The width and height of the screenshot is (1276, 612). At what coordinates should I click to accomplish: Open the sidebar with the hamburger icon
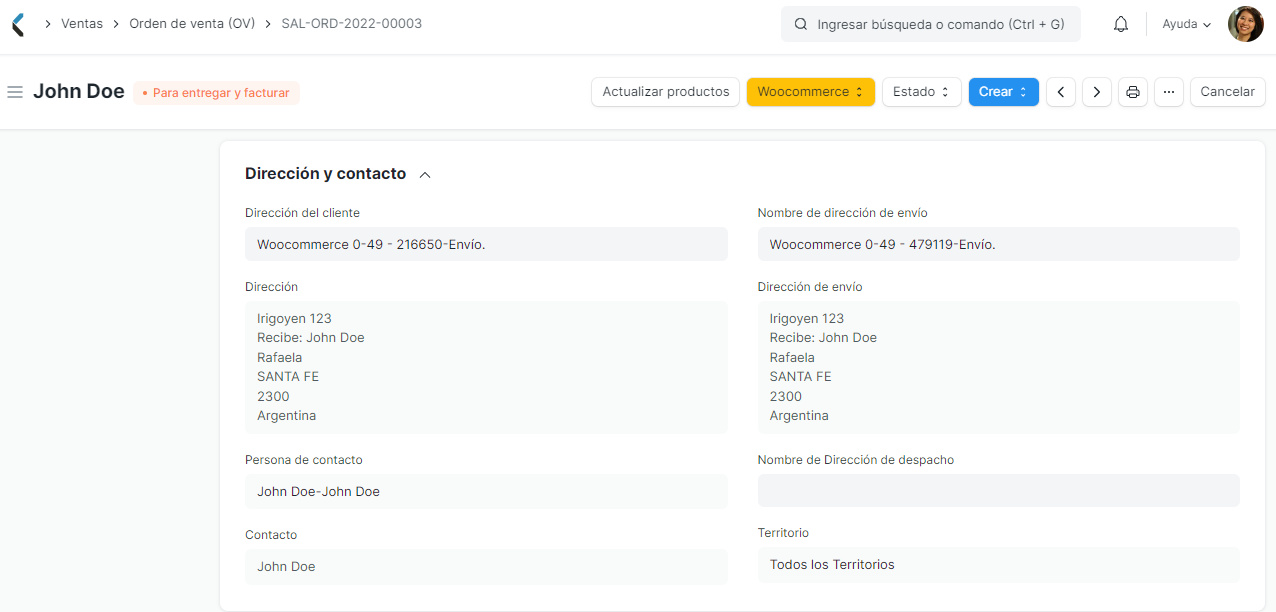click(x=15, y=91)
